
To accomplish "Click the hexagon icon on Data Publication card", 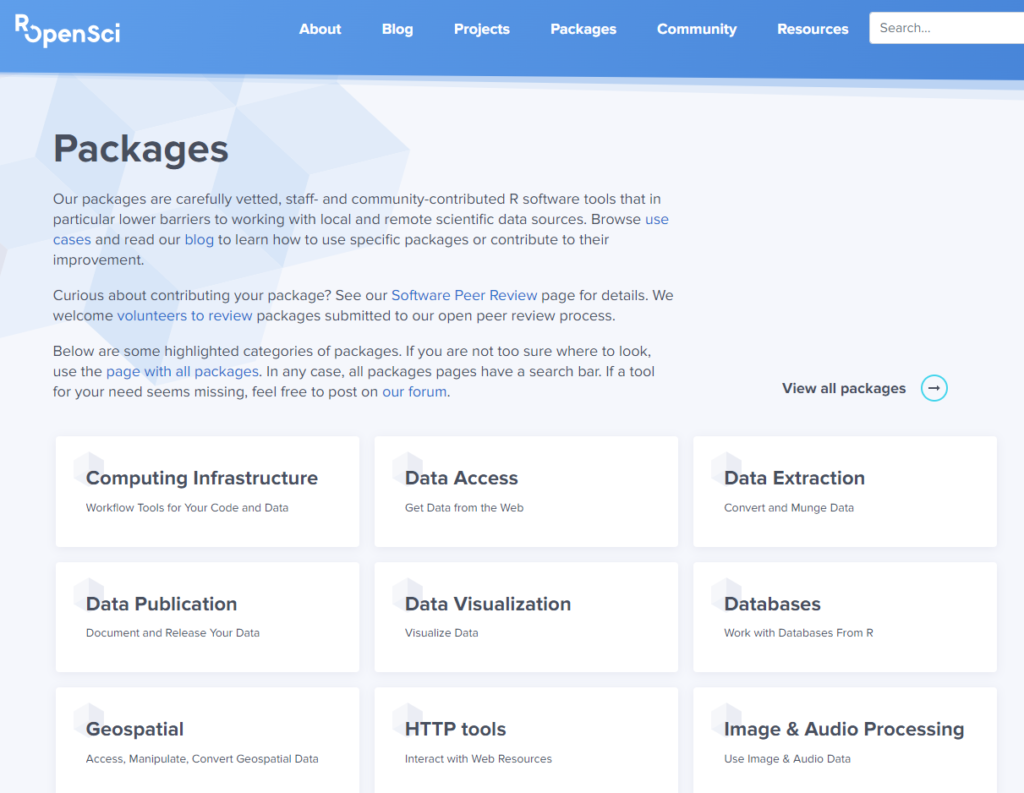I will (89, 594).
